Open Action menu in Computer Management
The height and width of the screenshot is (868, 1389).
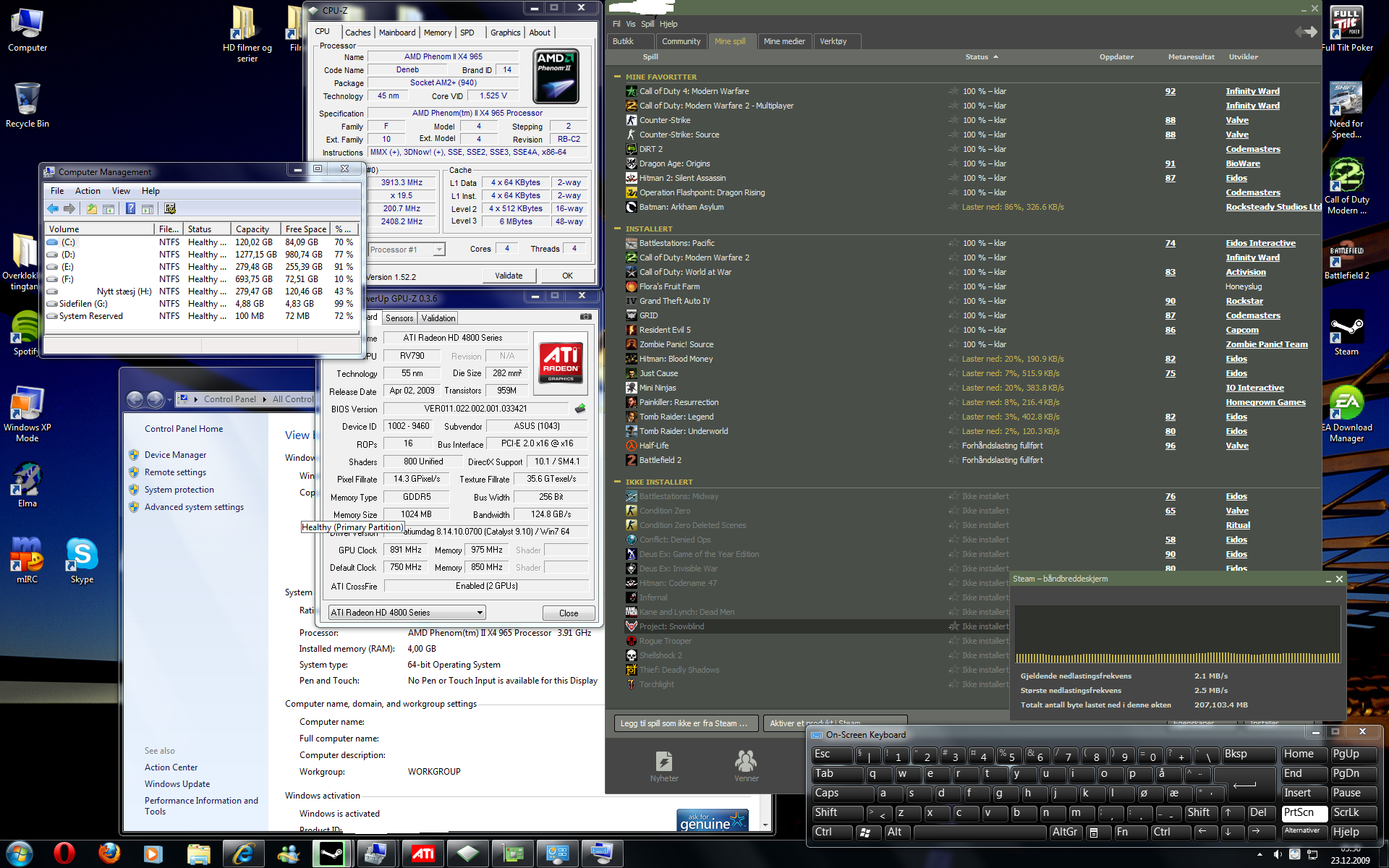88,191
